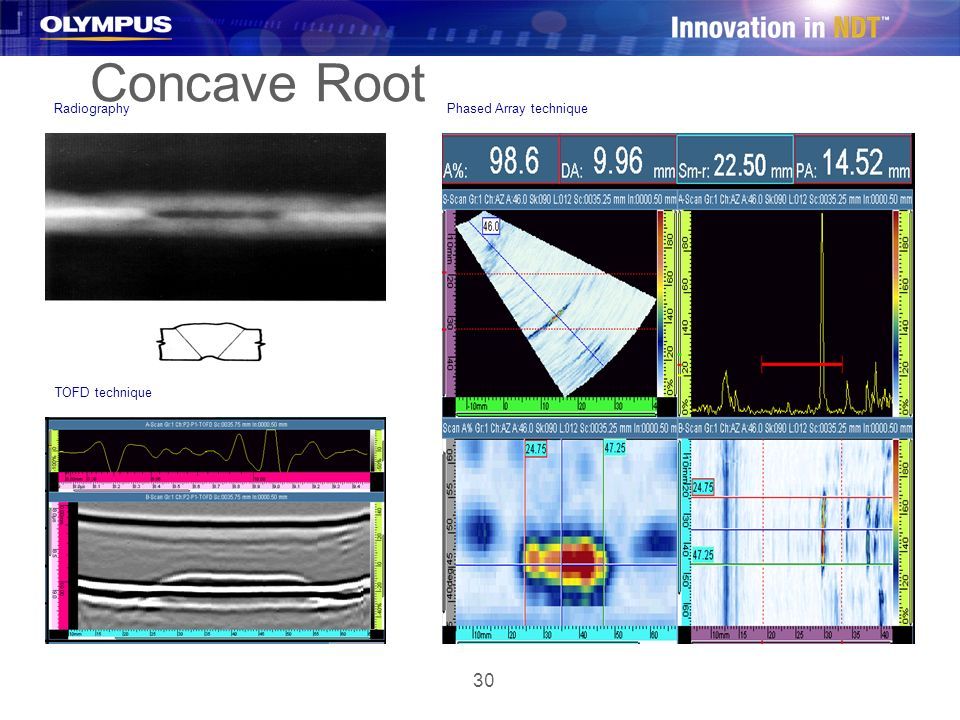
Task: Click the "Radiography" label
Action: coord(91,108)
